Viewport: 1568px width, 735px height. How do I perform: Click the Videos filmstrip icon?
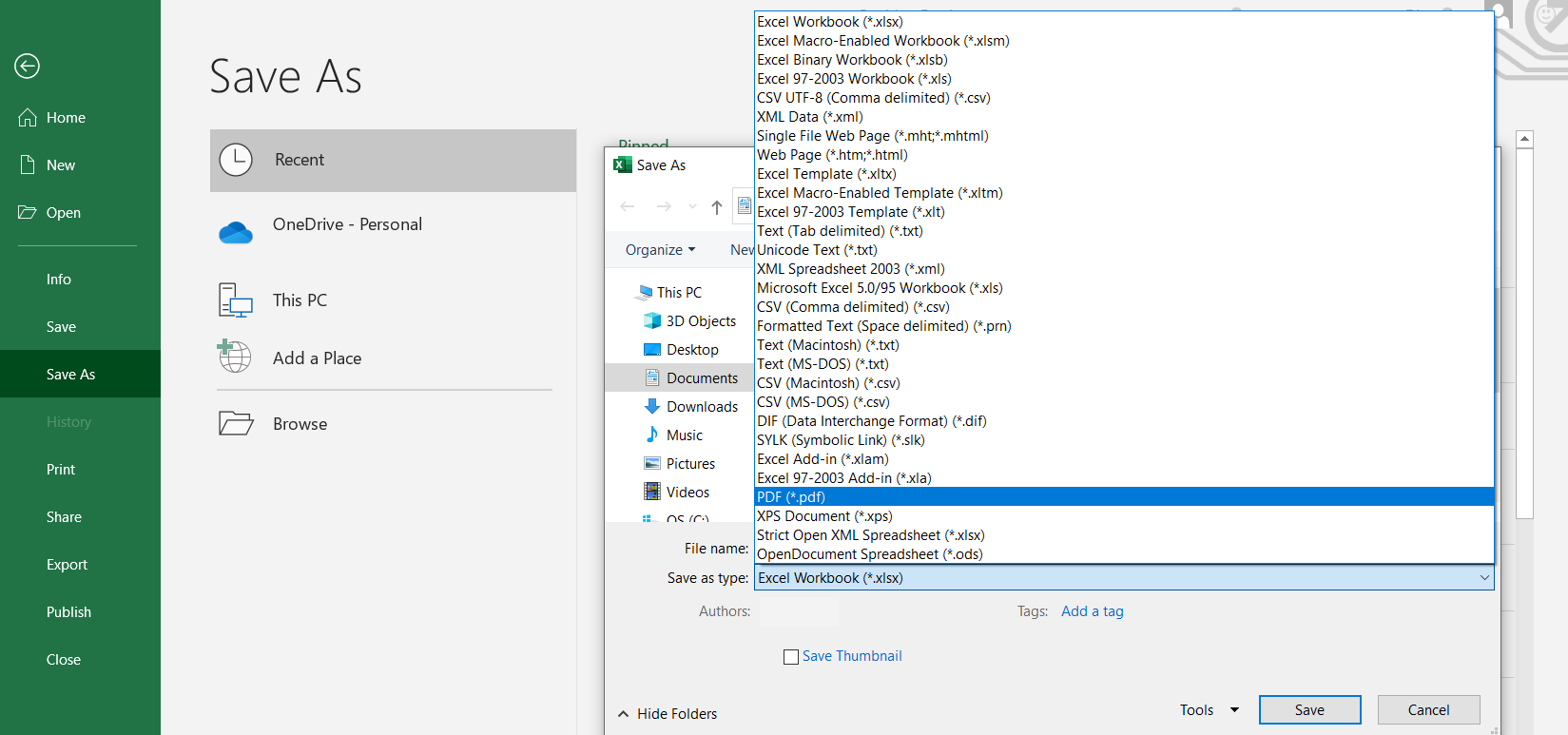652,492
